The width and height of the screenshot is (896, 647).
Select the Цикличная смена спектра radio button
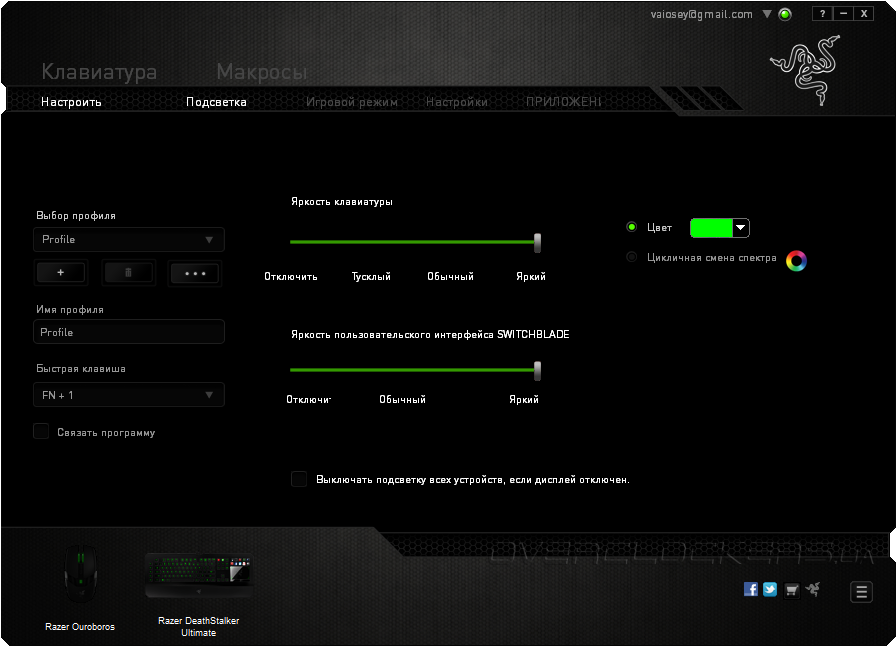coord(631,257)
